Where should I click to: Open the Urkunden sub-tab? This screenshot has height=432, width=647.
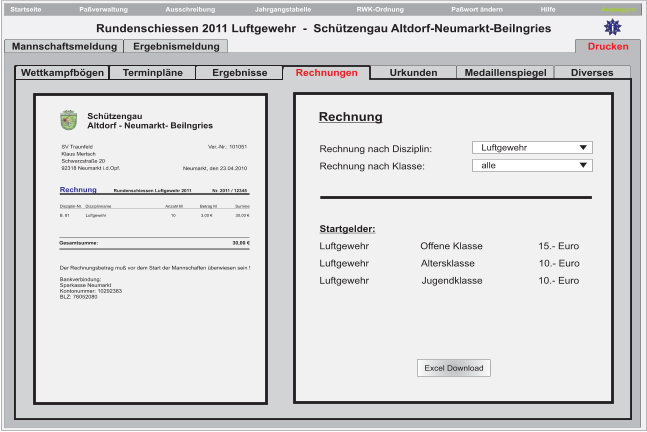pyautogui.click(x=413, y=73)
